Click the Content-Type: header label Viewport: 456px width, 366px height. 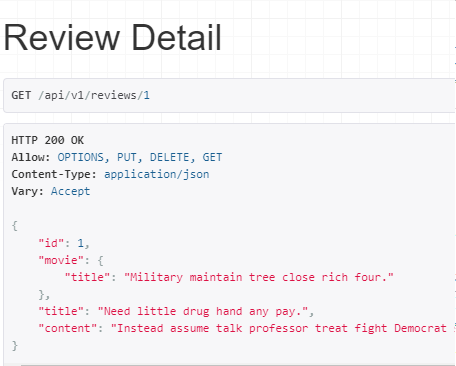tap(54, 174)
